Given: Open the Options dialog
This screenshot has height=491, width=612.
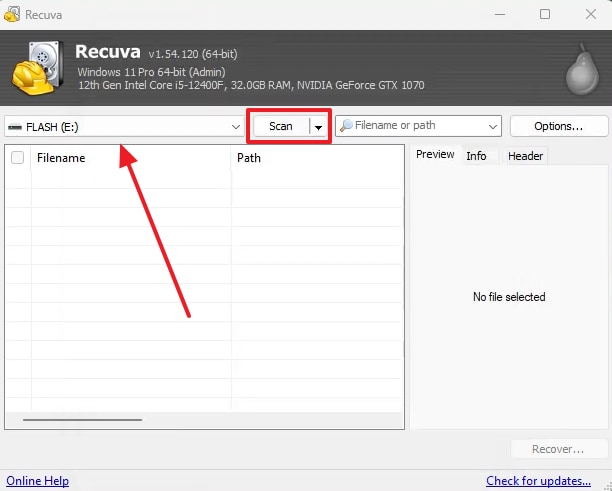Looking at the screenshot, I should 559,126.
